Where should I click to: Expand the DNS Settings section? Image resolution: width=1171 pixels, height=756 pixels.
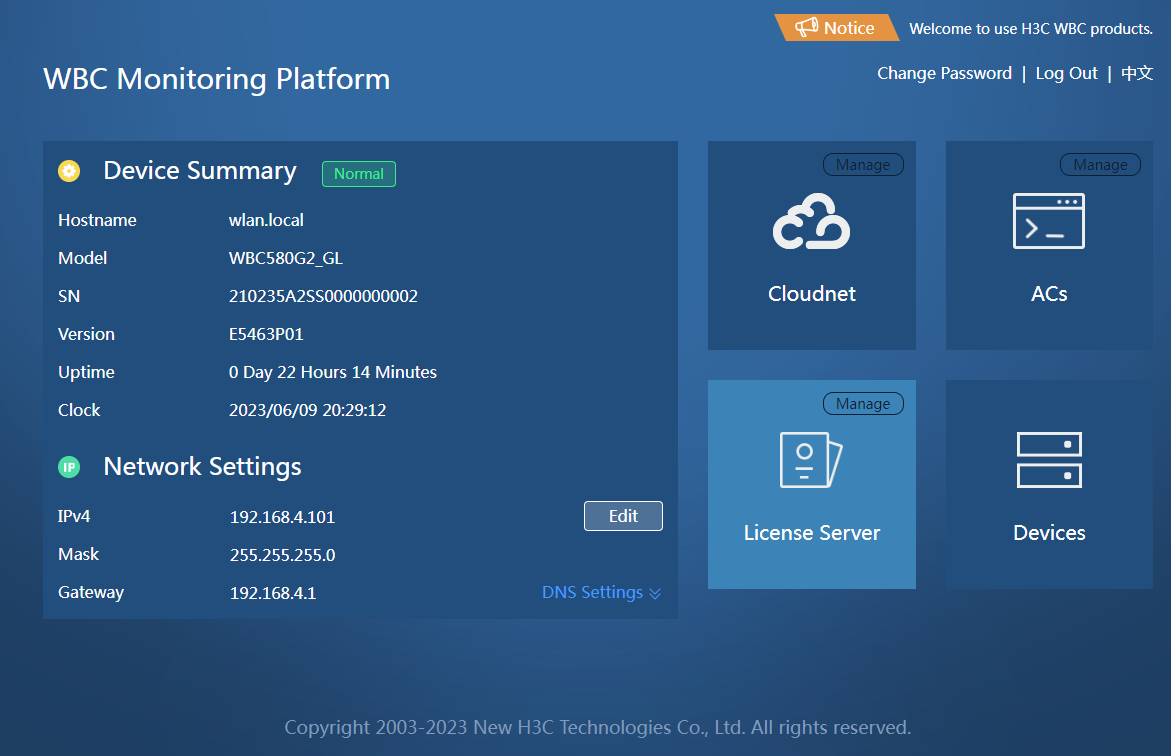pos(601,592)
